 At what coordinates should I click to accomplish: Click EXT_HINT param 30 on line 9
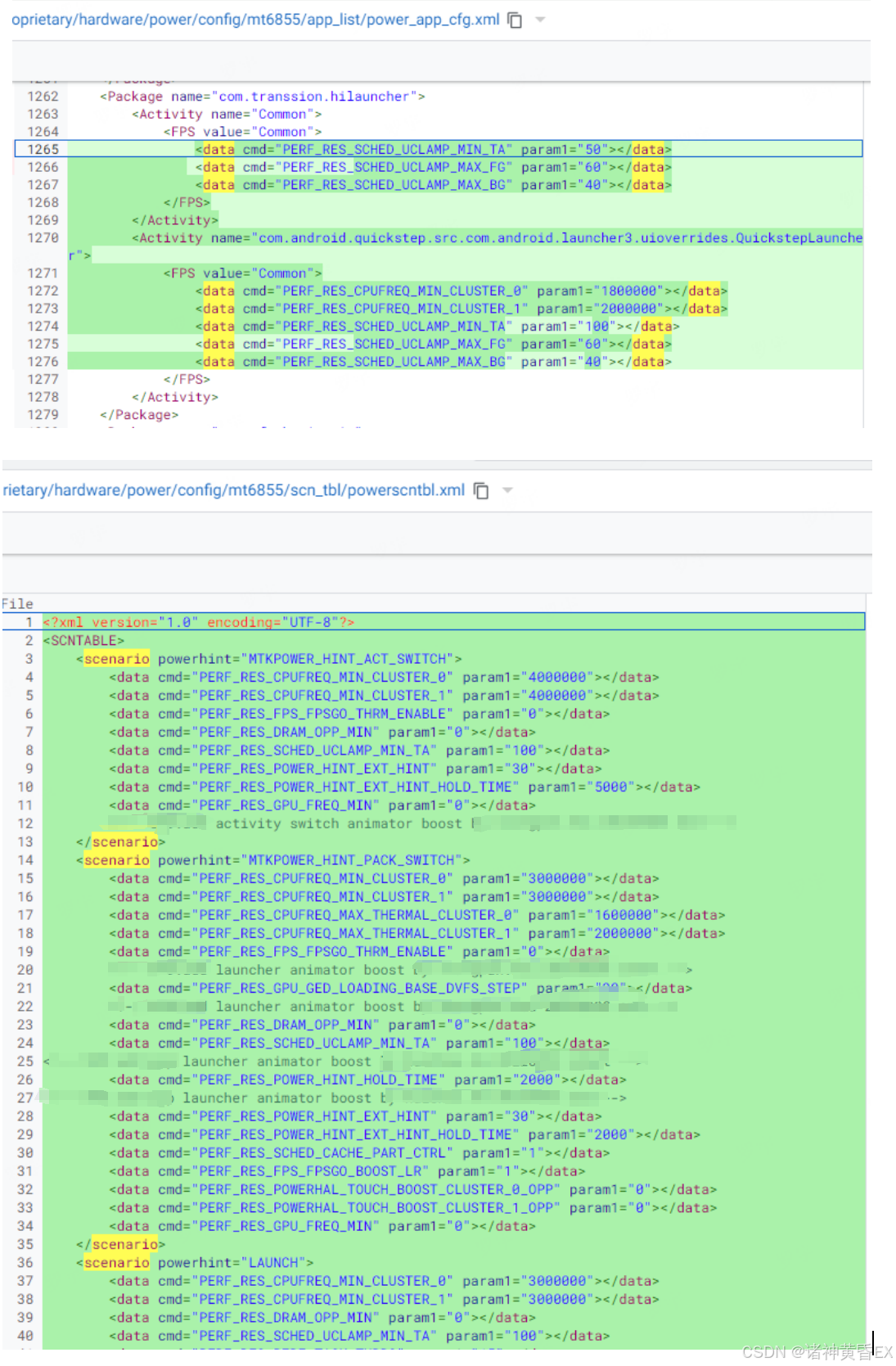pos(355,769)
